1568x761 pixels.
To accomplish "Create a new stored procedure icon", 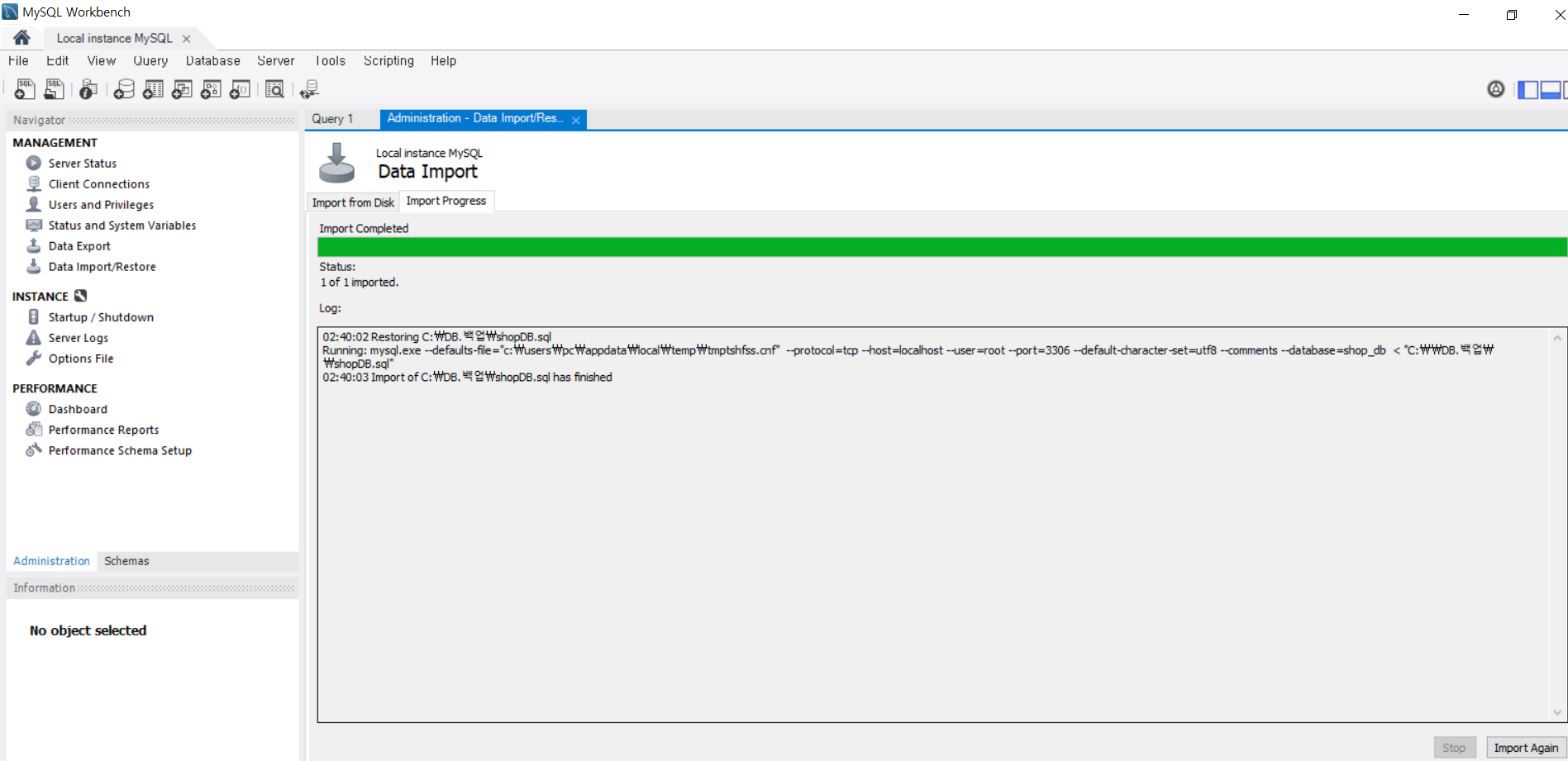I will pos(211,89).
